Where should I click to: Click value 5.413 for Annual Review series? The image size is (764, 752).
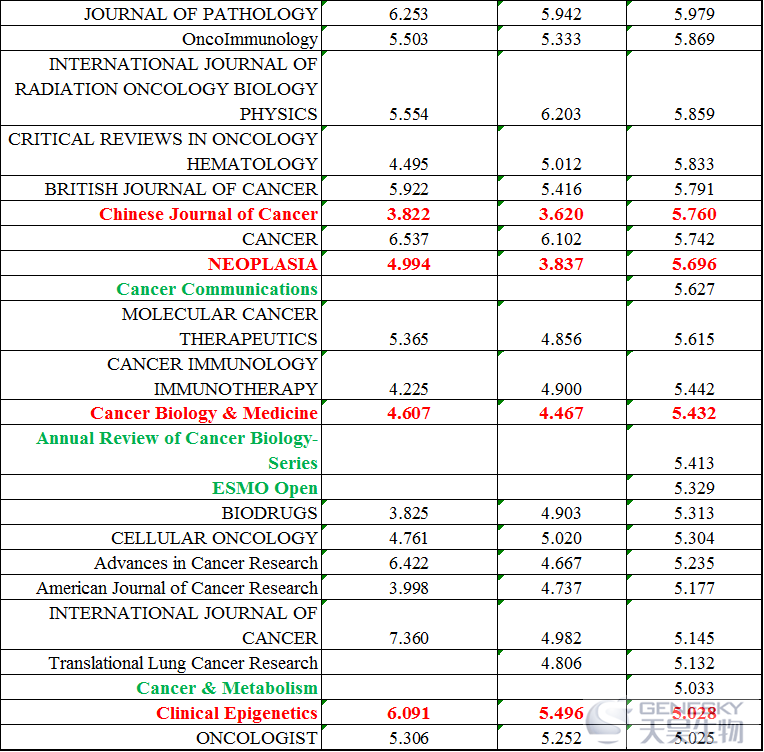(694, 463)
